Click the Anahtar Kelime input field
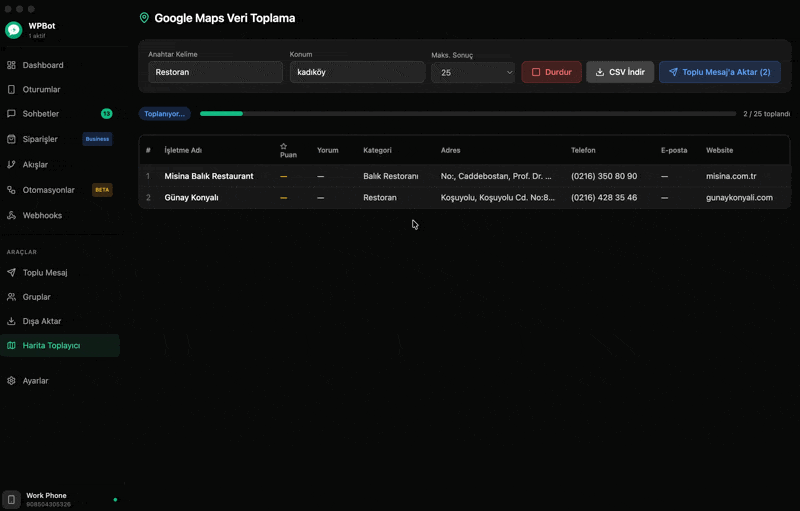800x511 pixels. (x=215, y=72)
